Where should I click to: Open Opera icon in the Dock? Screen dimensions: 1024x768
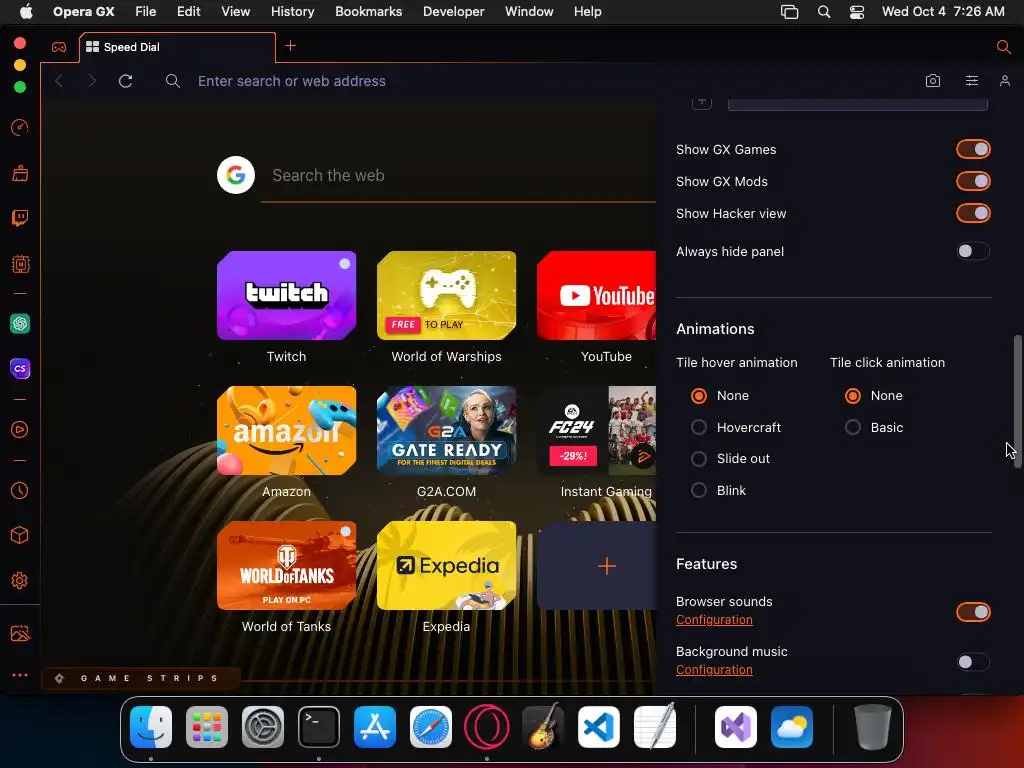487,727
